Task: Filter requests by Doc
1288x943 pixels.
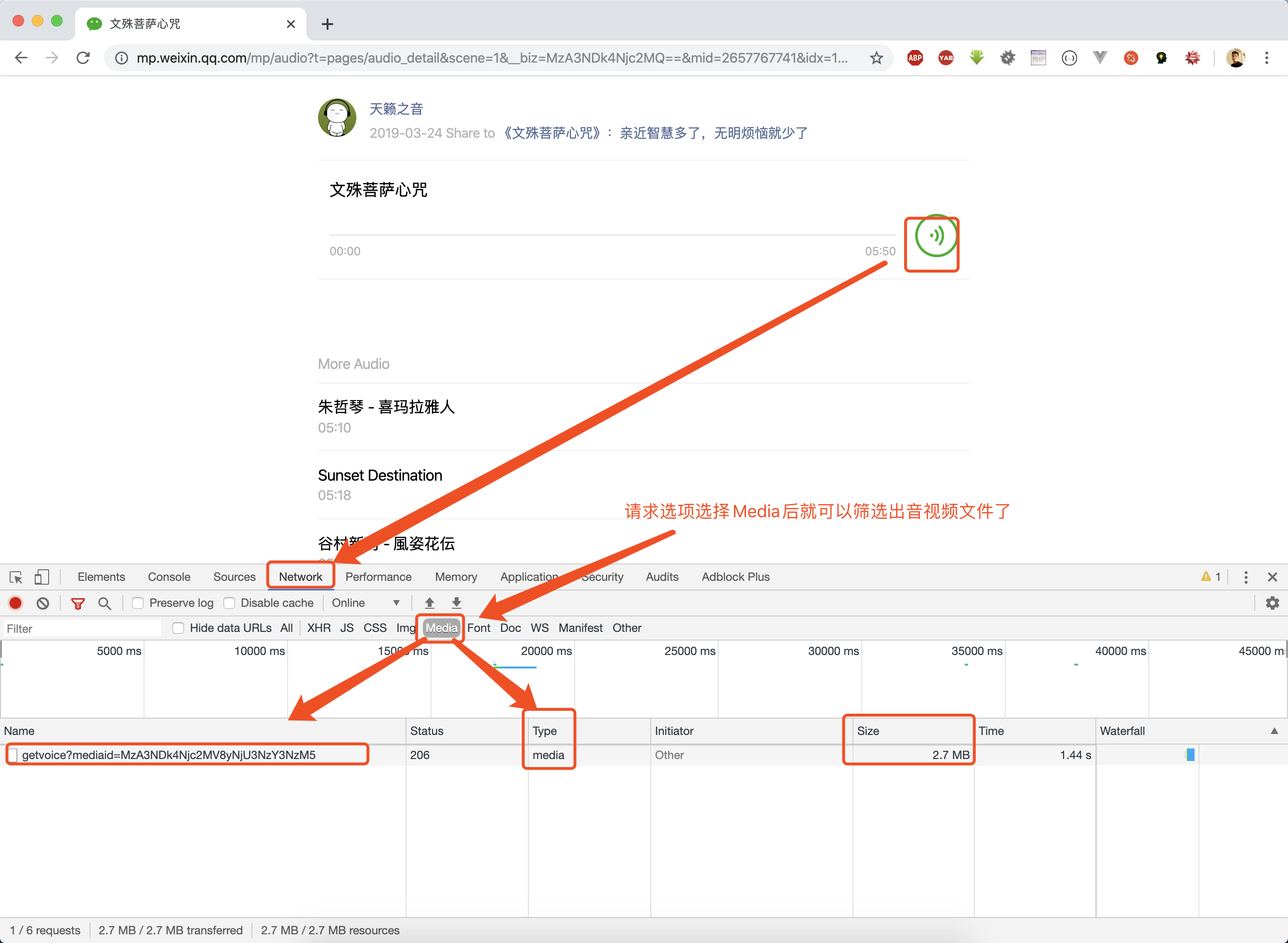Action: [511, 628]
